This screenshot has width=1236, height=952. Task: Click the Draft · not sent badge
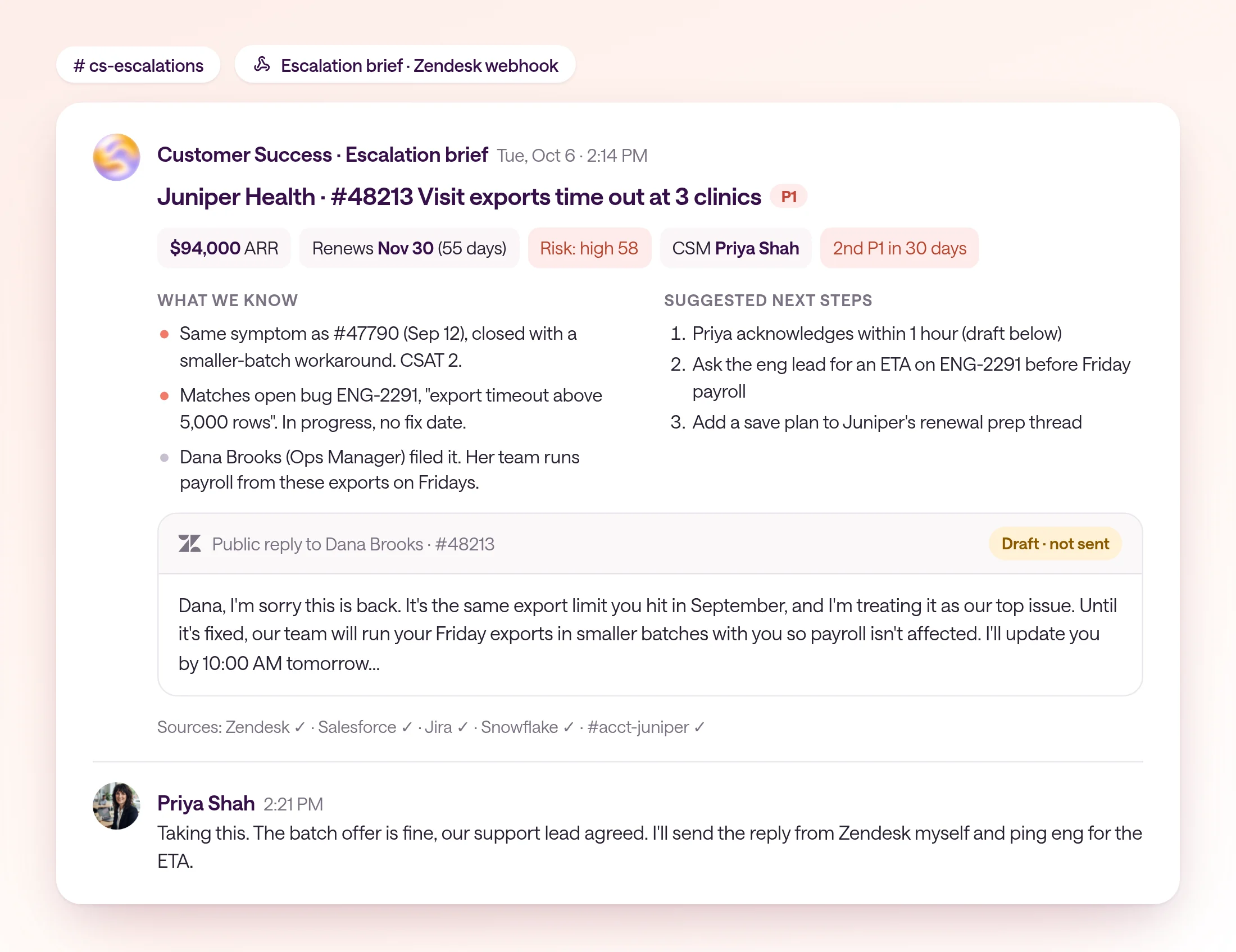(1055, 544)
